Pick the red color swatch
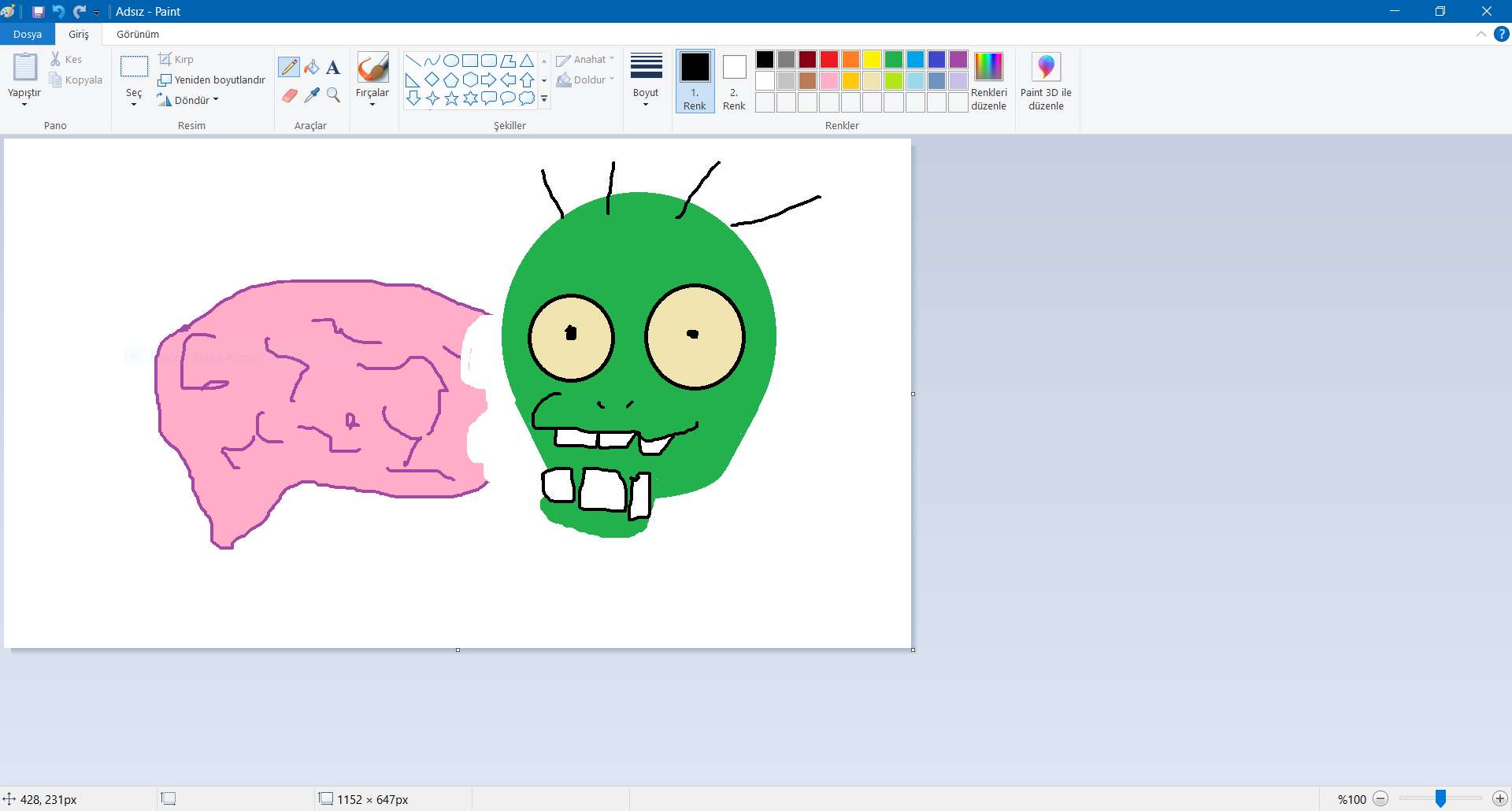 point(828,60)
